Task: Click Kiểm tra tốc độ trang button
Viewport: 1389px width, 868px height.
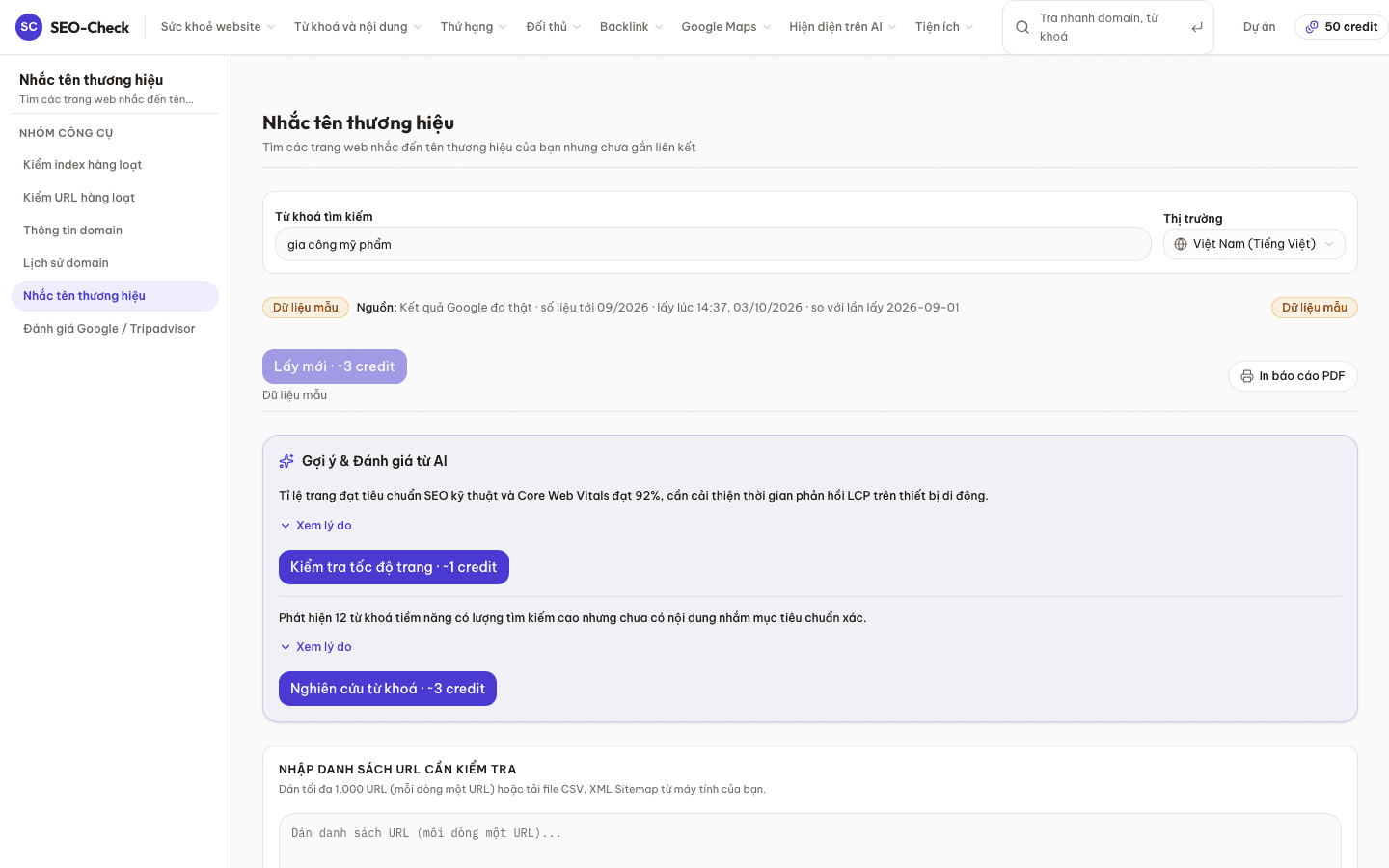Action: click(394, 567)
